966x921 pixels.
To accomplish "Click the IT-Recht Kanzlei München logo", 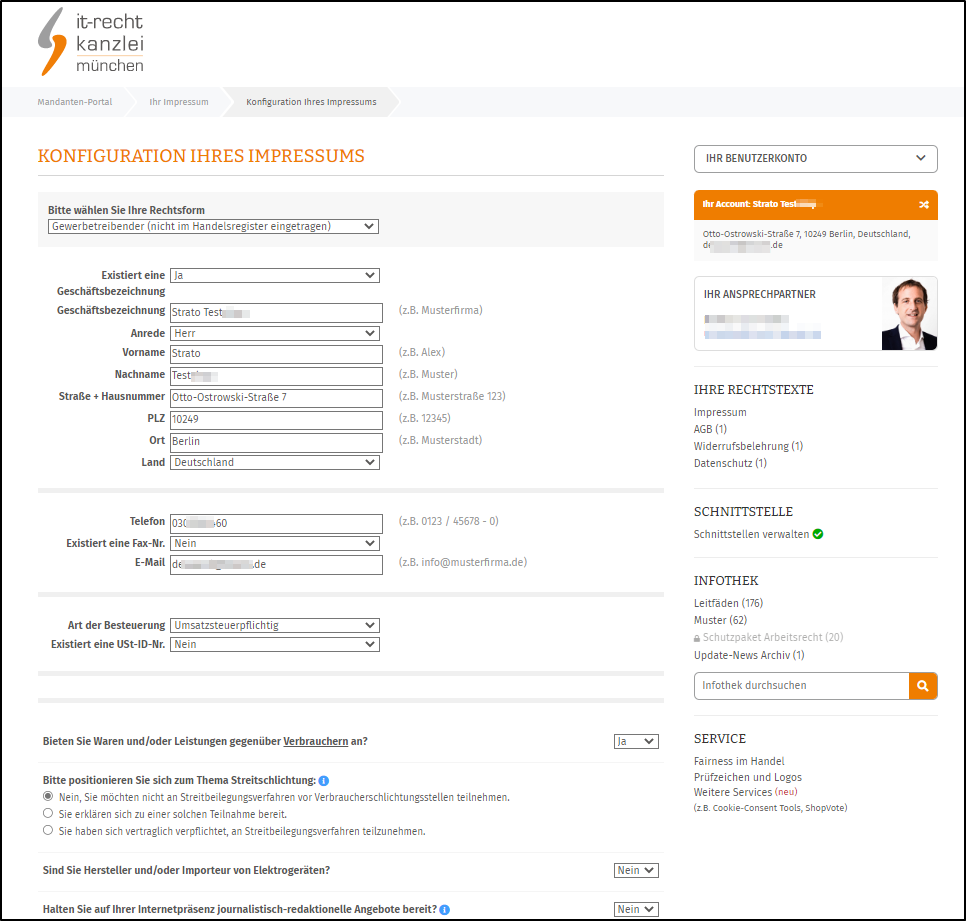I will click(91, 42).
